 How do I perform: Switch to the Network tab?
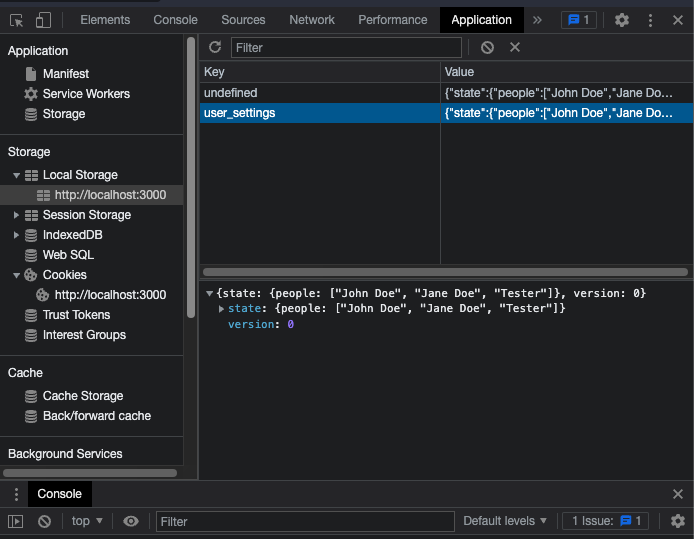tap(312, 20)
